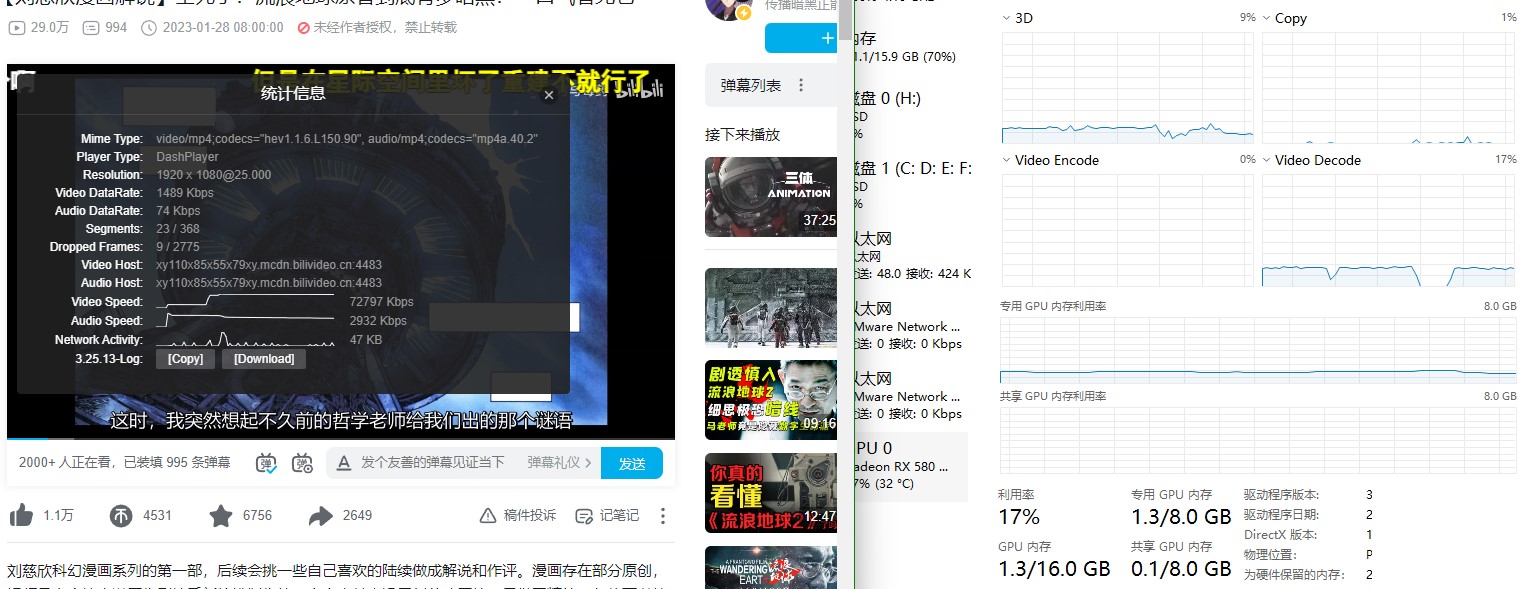1522x589 pixels.
Task: Close the 统计信息 stats panel
Action: pyautogui.click(x=548, y=95)
